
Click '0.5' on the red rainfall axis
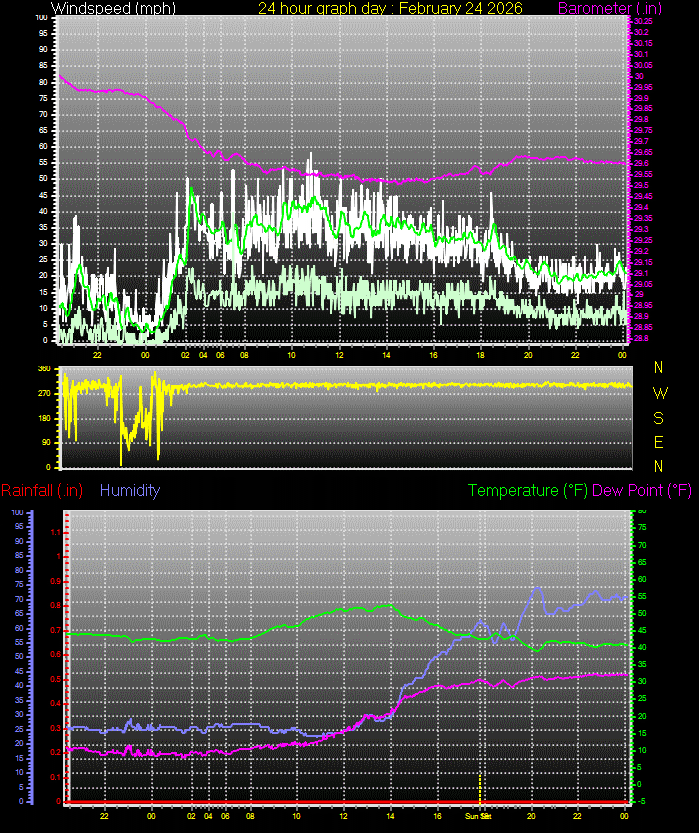pos(56,679)
